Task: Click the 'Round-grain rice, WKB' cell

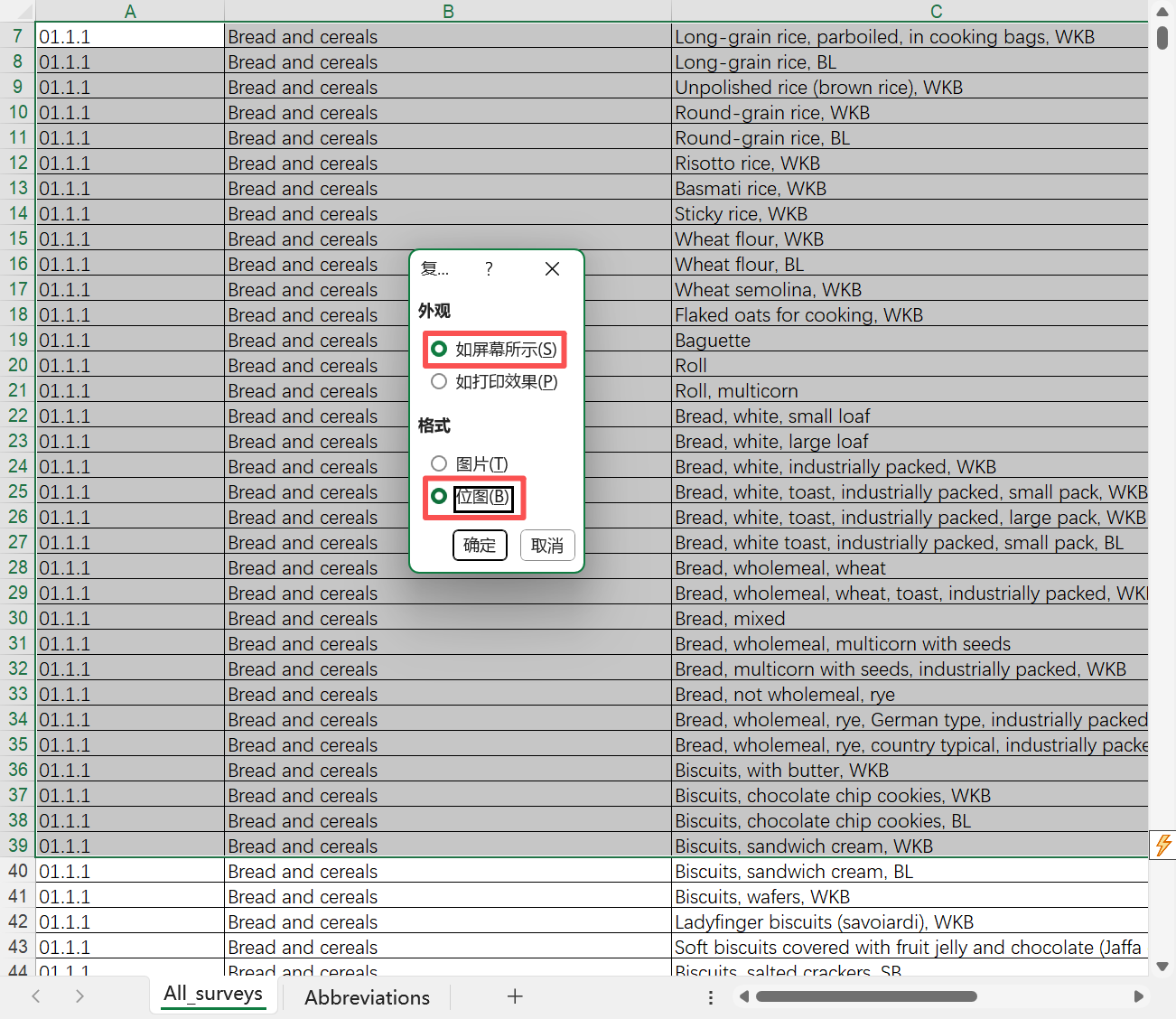Action: [910, 112]
